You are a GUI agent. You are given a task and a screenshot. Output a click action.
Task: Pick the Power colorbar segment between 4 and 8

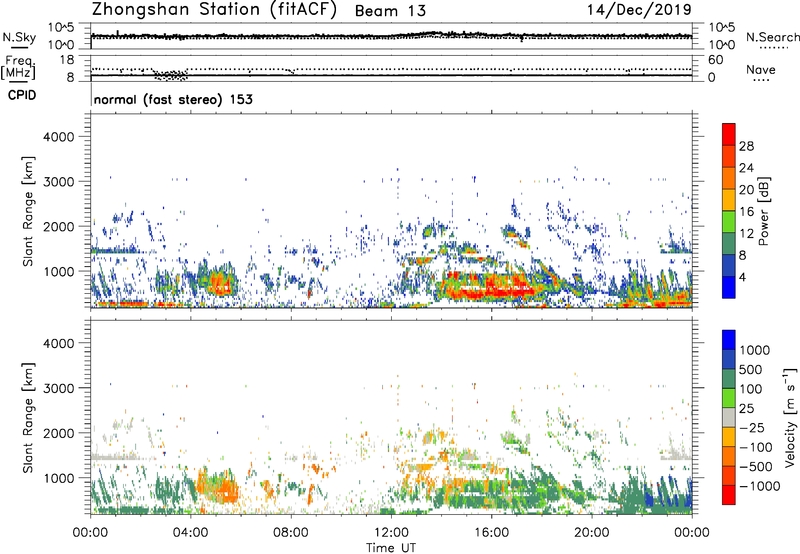tap(729, 265)
